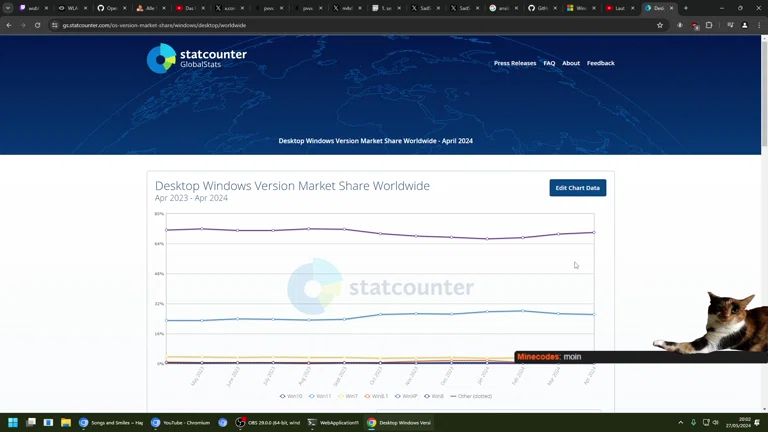Click the Statcounter GlobalStats logo
The image size is (768, 432).
tap(196, 58)
